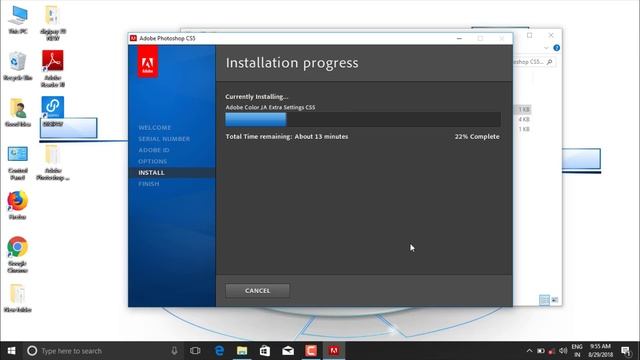Open This PC desktop icon
Viewport: 640px width, 360px height.
pos(18,20)
